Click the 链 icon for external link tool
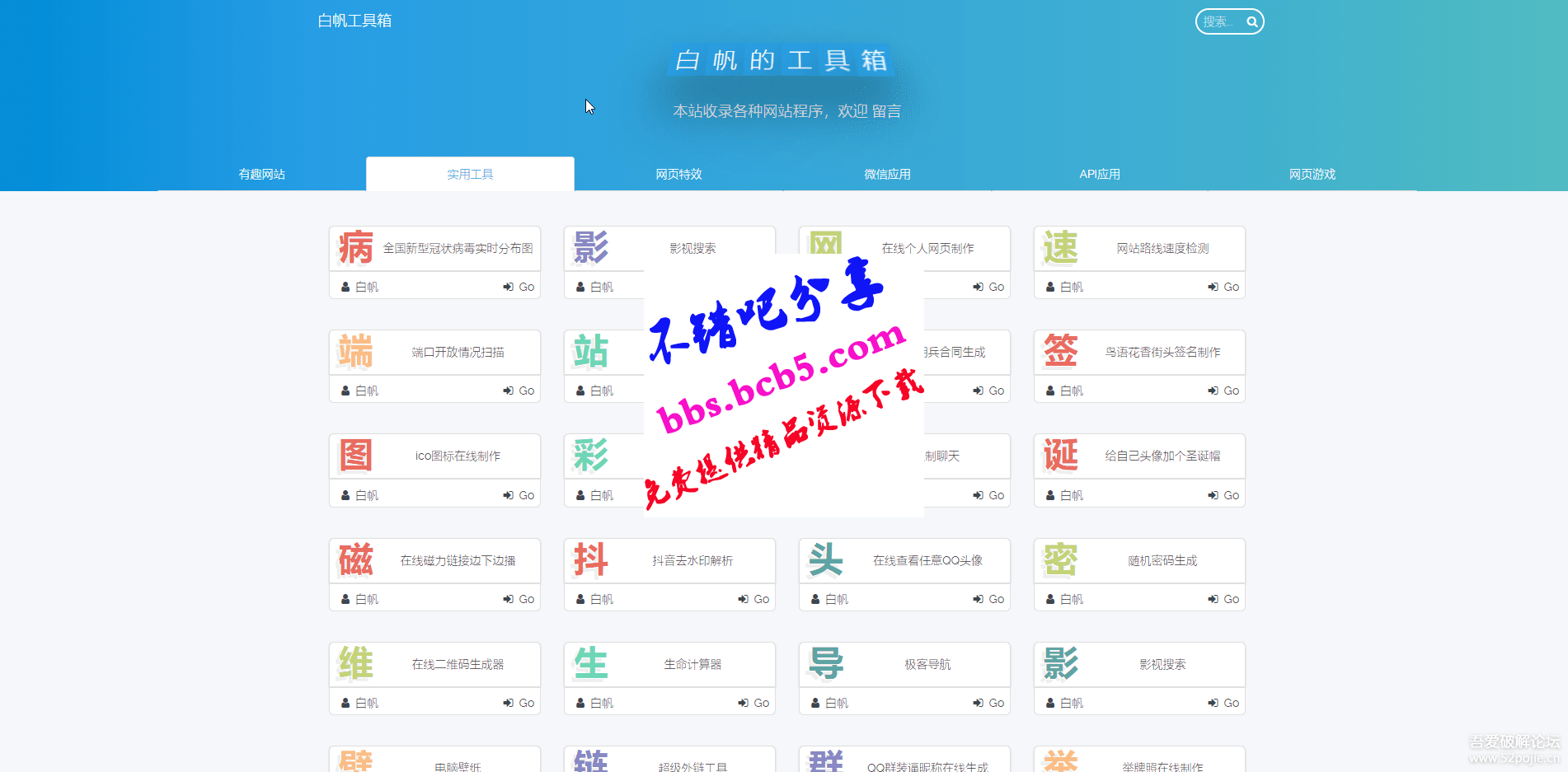This screenshot has width=1568, height=772. (x=590, y=760)
